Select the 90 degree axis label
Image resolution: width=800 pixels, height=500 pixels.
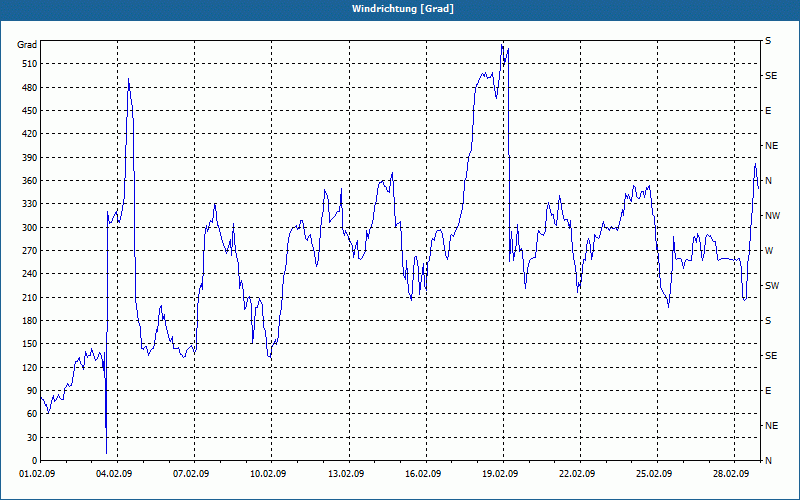tap(33, 391)
